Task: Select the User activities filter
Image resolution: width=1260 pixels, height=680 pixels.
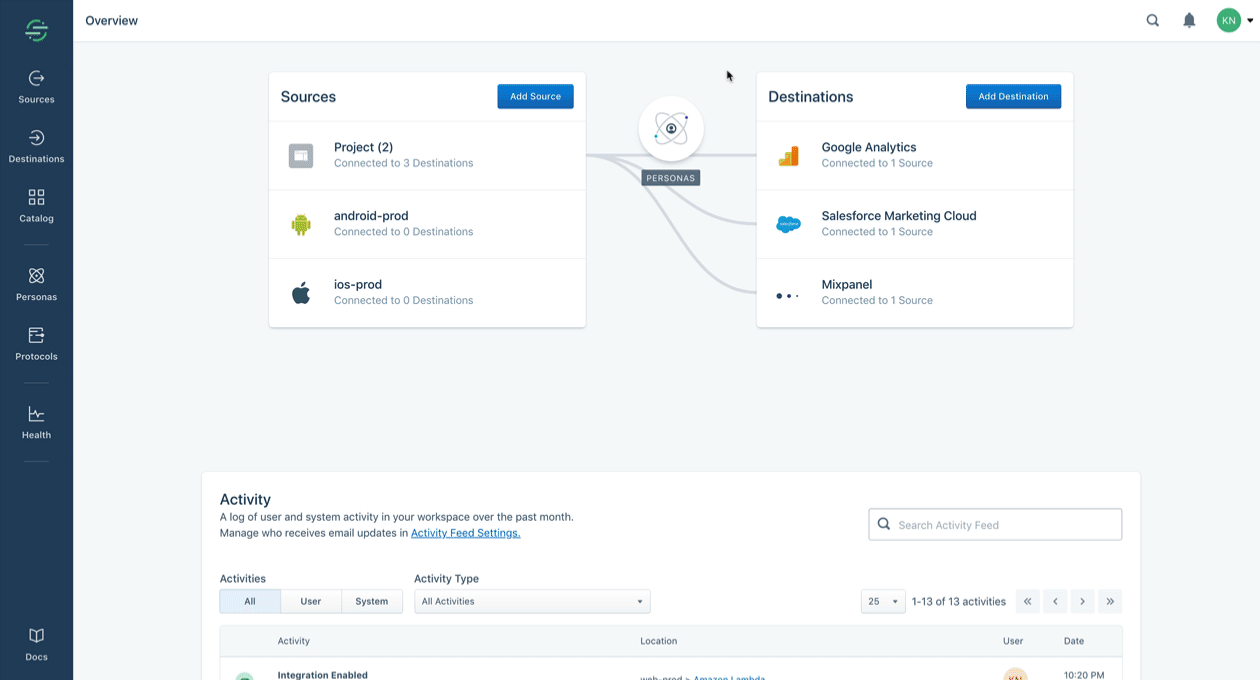Action: click(311, 601)
